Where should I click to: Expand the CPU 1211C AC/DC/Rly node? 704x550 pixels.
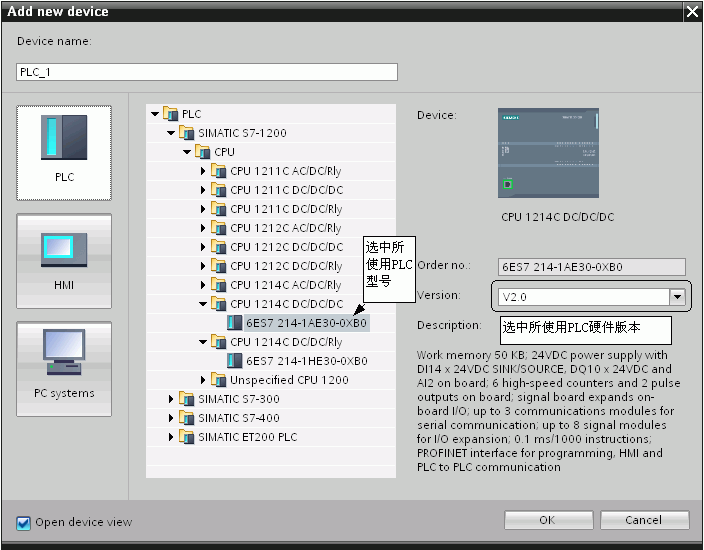pyautogui.click(x=202, y=171)
